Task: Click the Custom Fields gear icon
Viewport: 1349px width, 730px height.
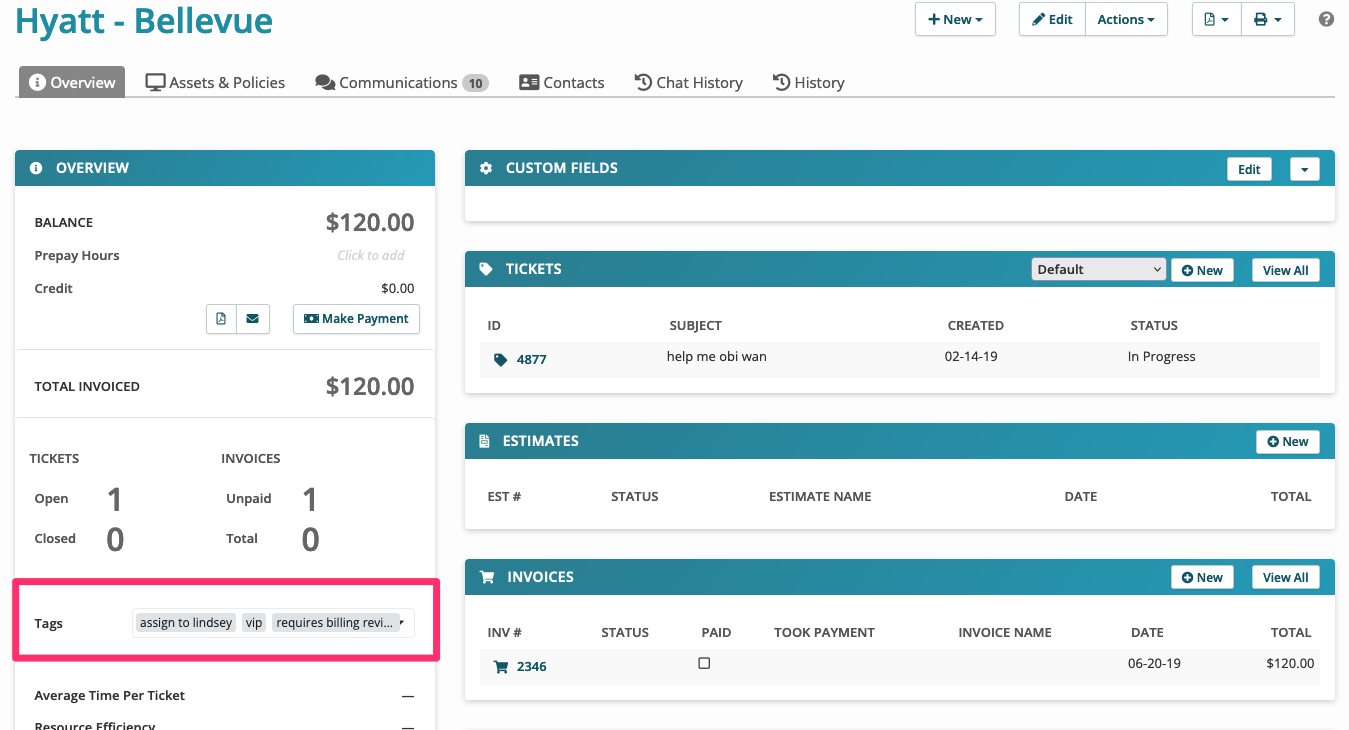Action: coord(486,168)
